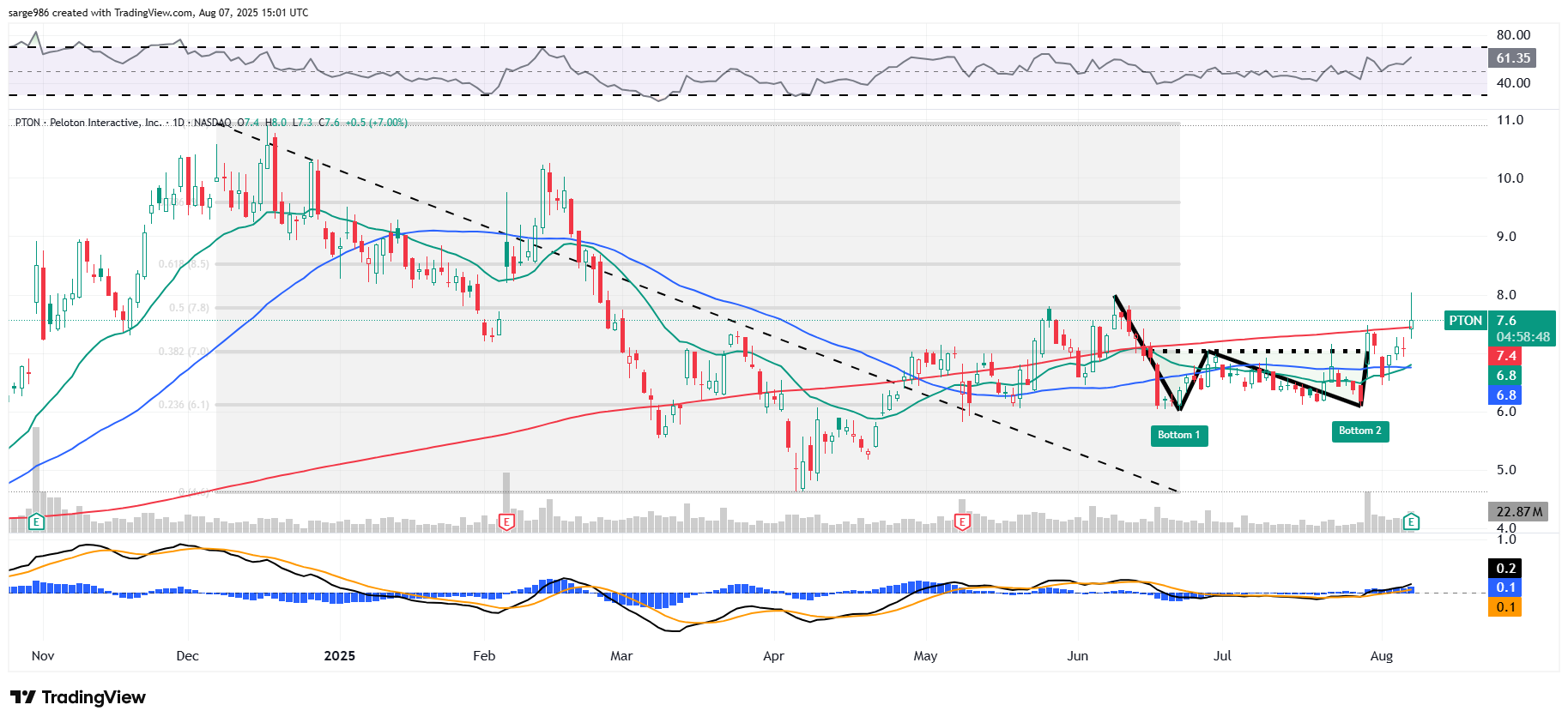Screen dimensions: 1568x723
Task: Click the 0.5 (7.8) Fibonacci level label
Action: (189, 308)
